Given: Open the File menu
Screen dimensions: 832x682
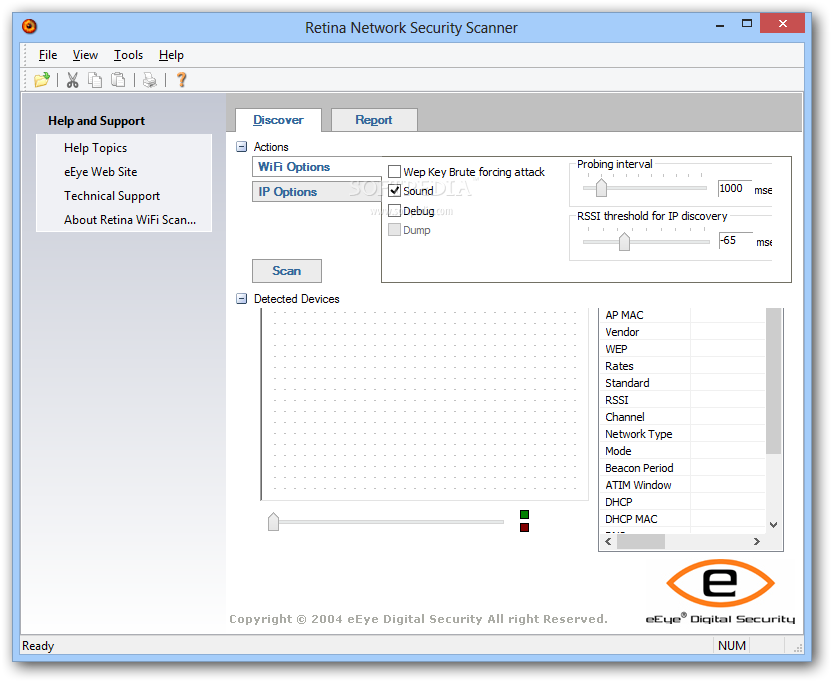Looking at the screenshot, I should [x=48, y=55].
